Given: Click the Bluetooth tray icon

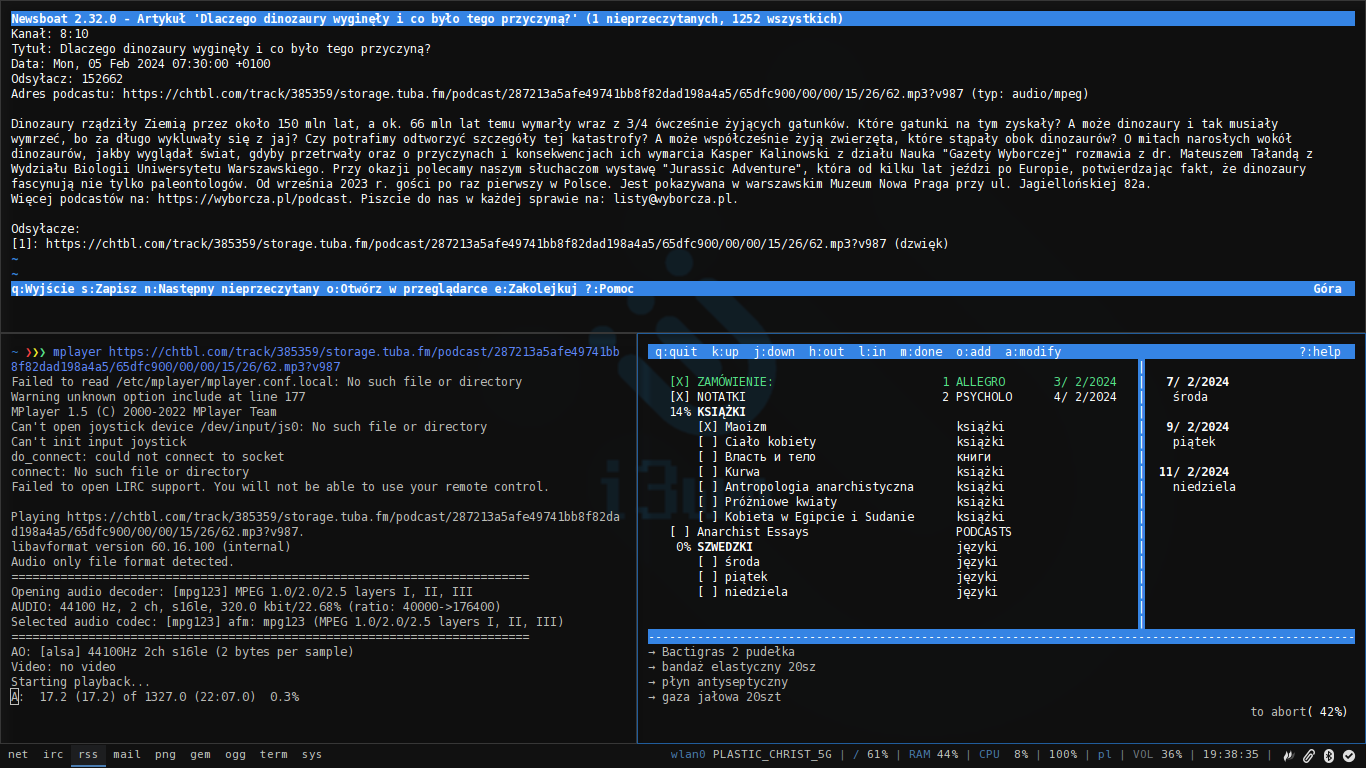Looking at the screenshot, I should [1329, 755].
